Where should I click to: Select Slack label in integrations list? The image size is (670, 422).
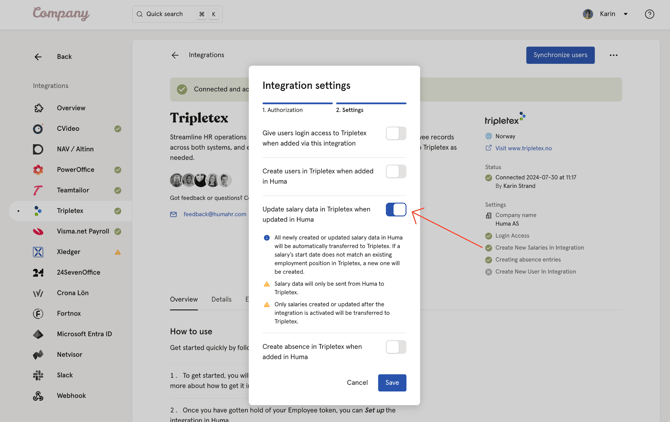click(x=65, y=375)
